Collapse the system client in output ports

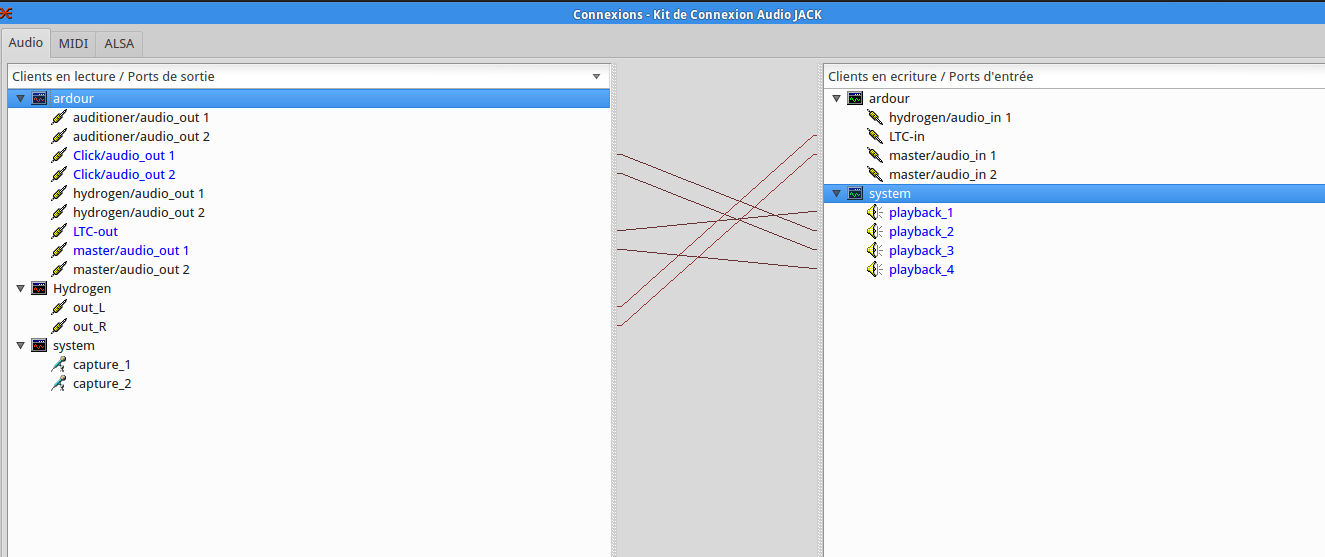click(x=20, y=346)
